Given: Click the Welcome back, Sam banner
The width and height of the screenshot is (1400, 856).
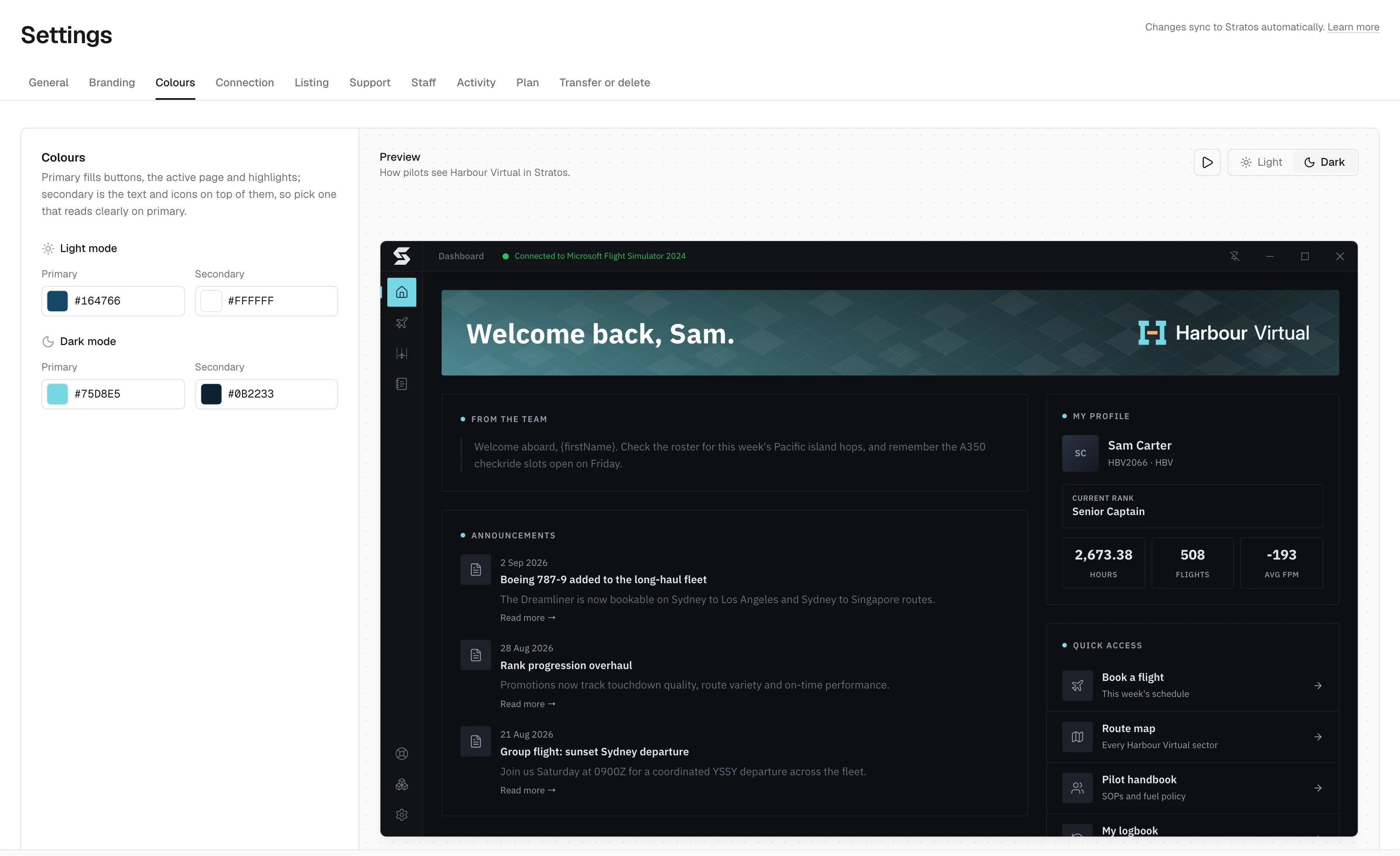Looking at the screenshot, I should click(x=890, y=333).
